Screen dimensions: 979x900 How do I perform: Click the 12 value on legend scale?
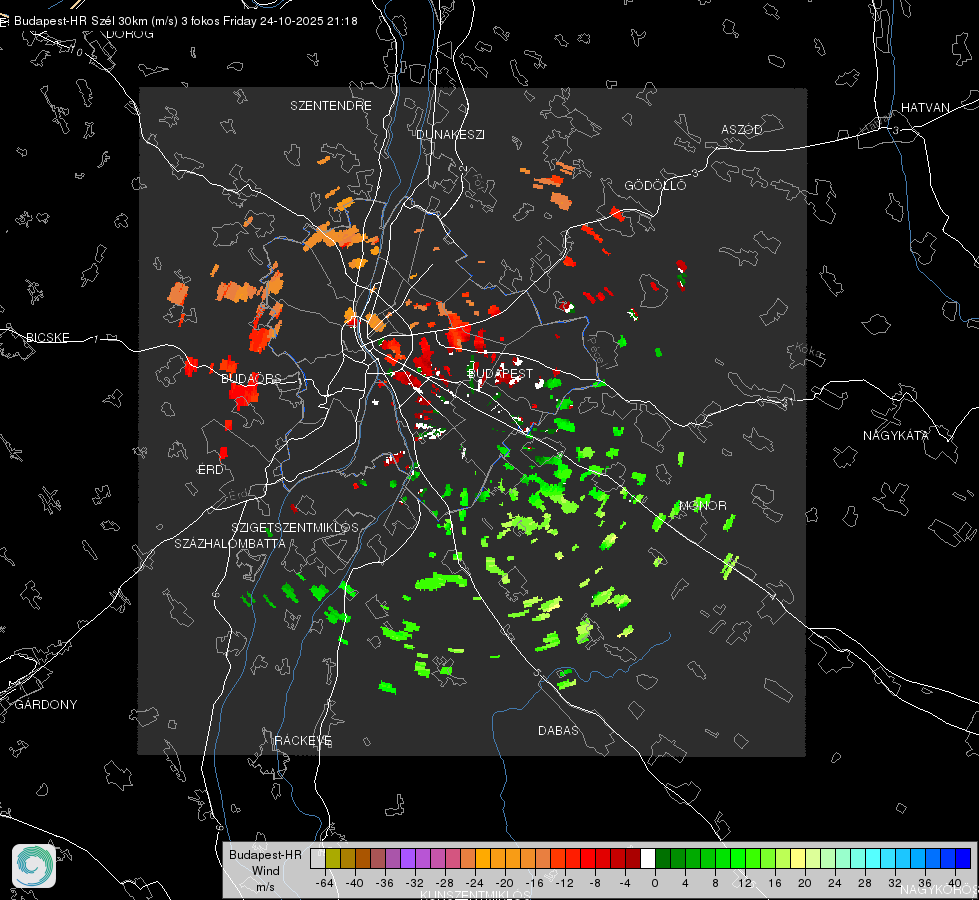pos(744,883)
